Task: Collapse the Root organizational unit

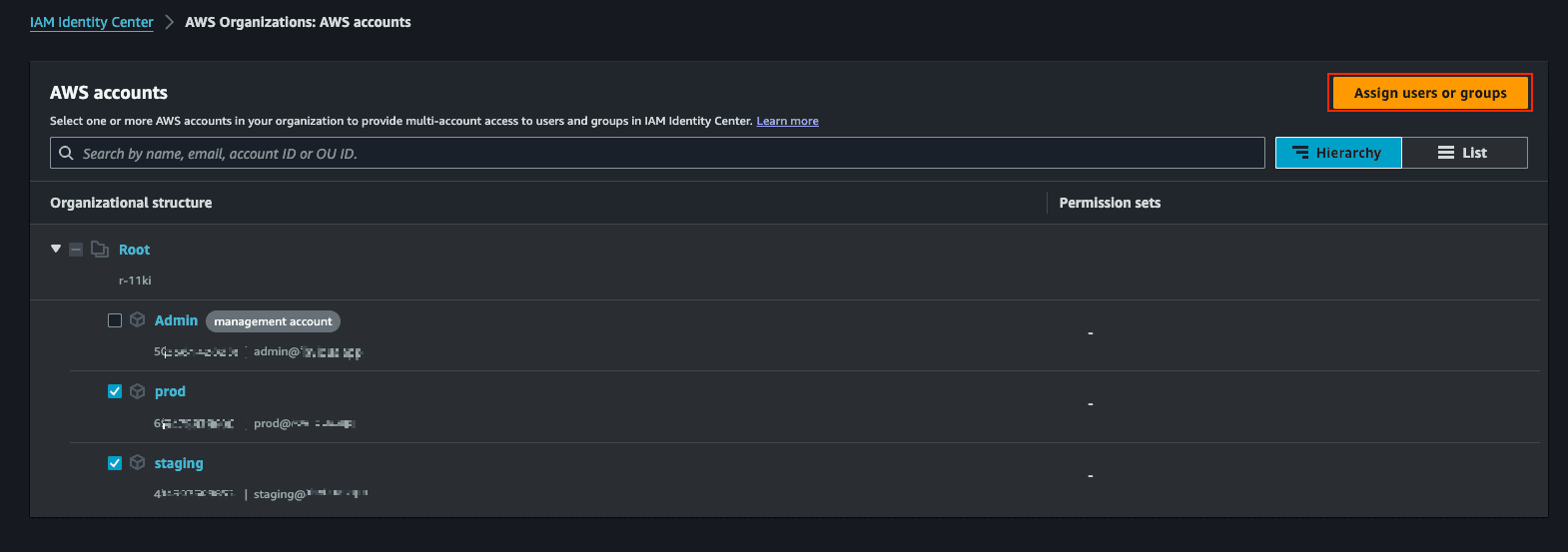Action: coord(56,249)
